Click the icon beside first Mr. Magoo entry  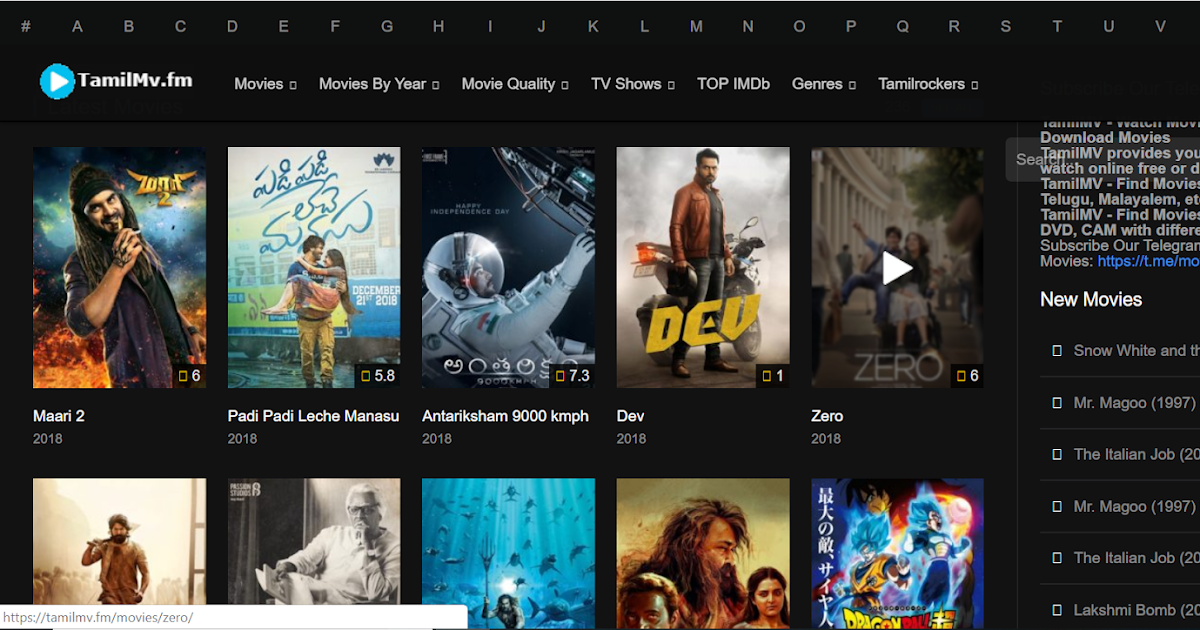pos(1057,402)
